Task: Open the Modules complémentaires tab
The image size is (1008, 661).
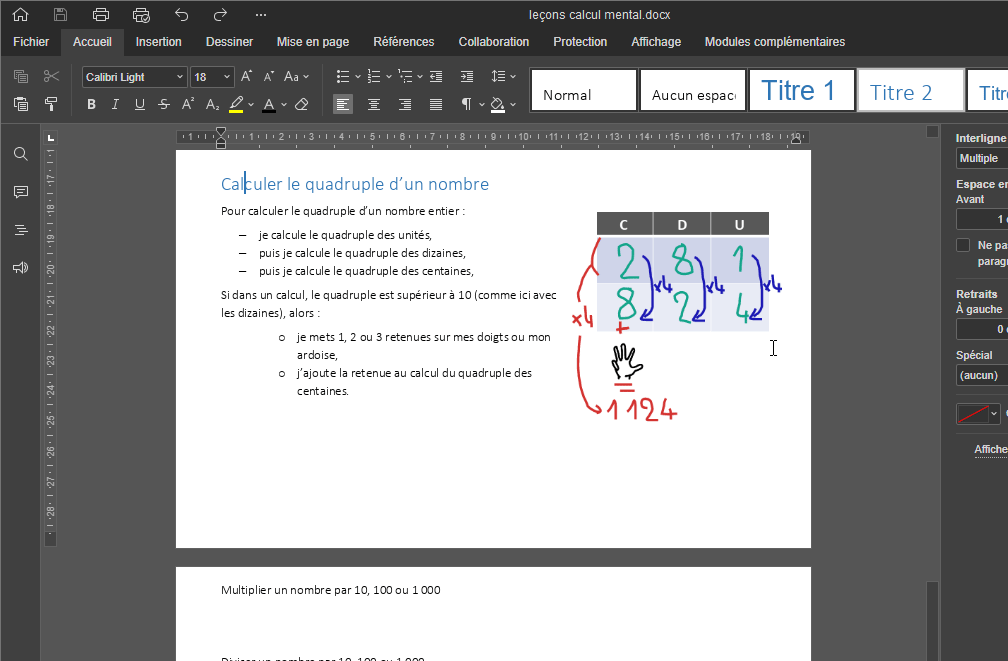Action: click(x=775, y=42)
